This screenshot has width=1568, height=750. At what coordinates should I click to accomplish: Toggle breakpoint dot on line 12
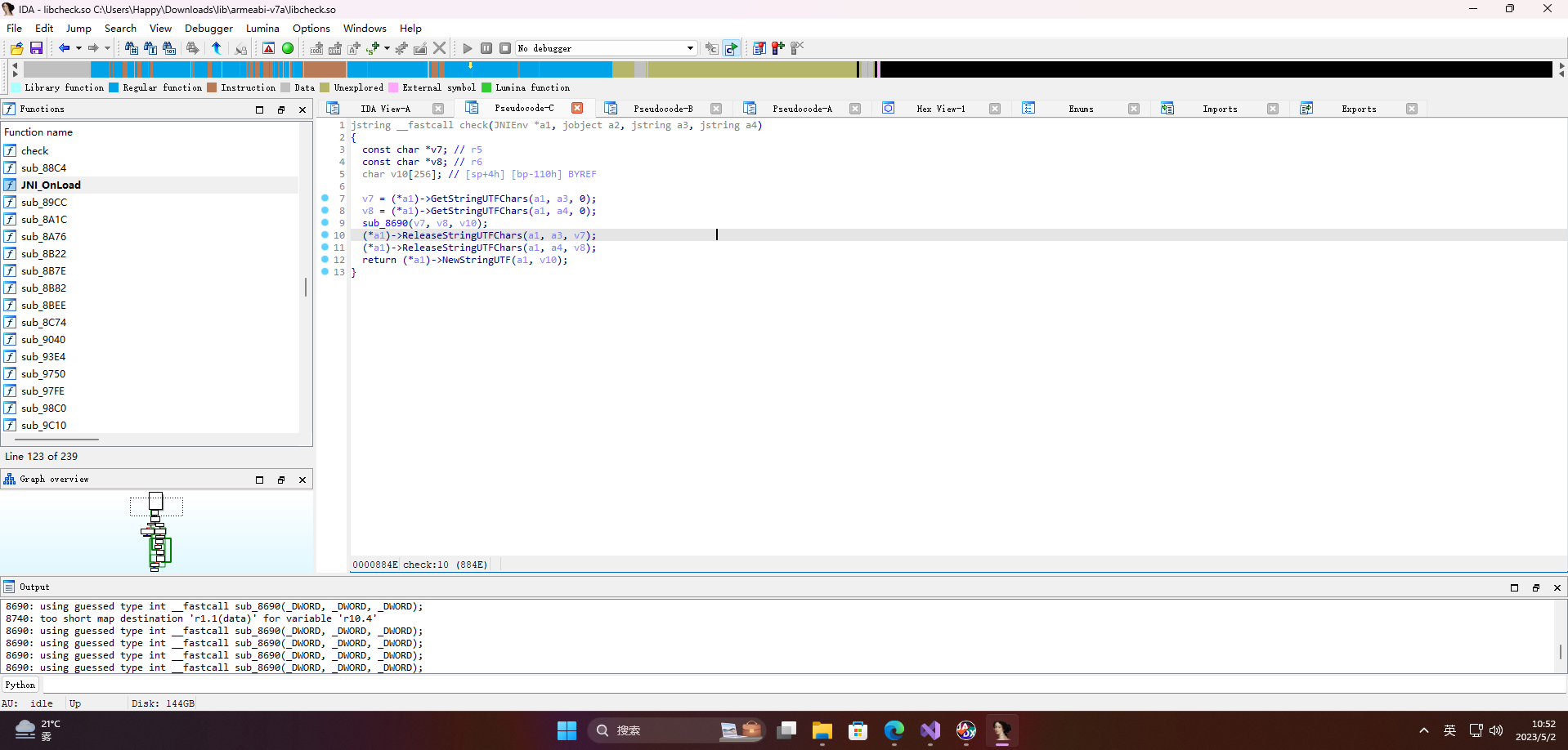click(x=325, y=259)
